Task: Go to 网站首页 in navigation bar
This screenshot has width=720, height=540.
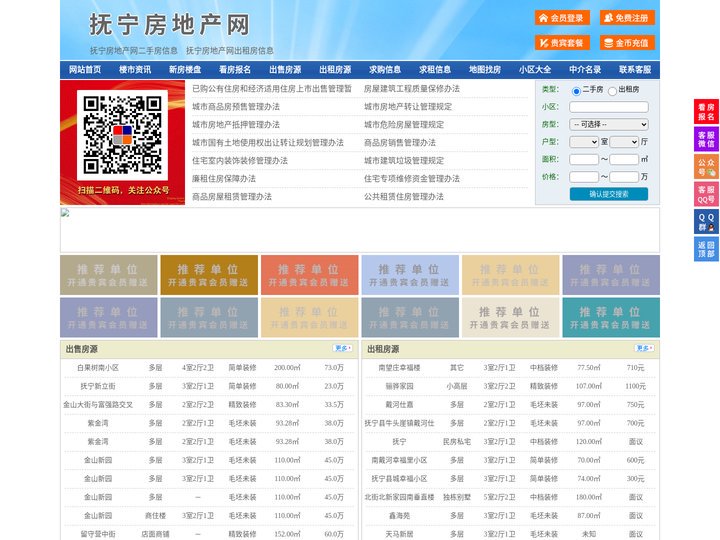Action: (85, 70)
